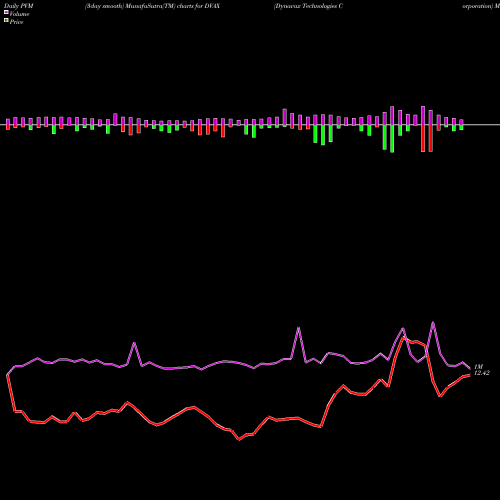
Task: Click the MunafaSutra charts for DVAX heading
Action: tap(152, 6)
